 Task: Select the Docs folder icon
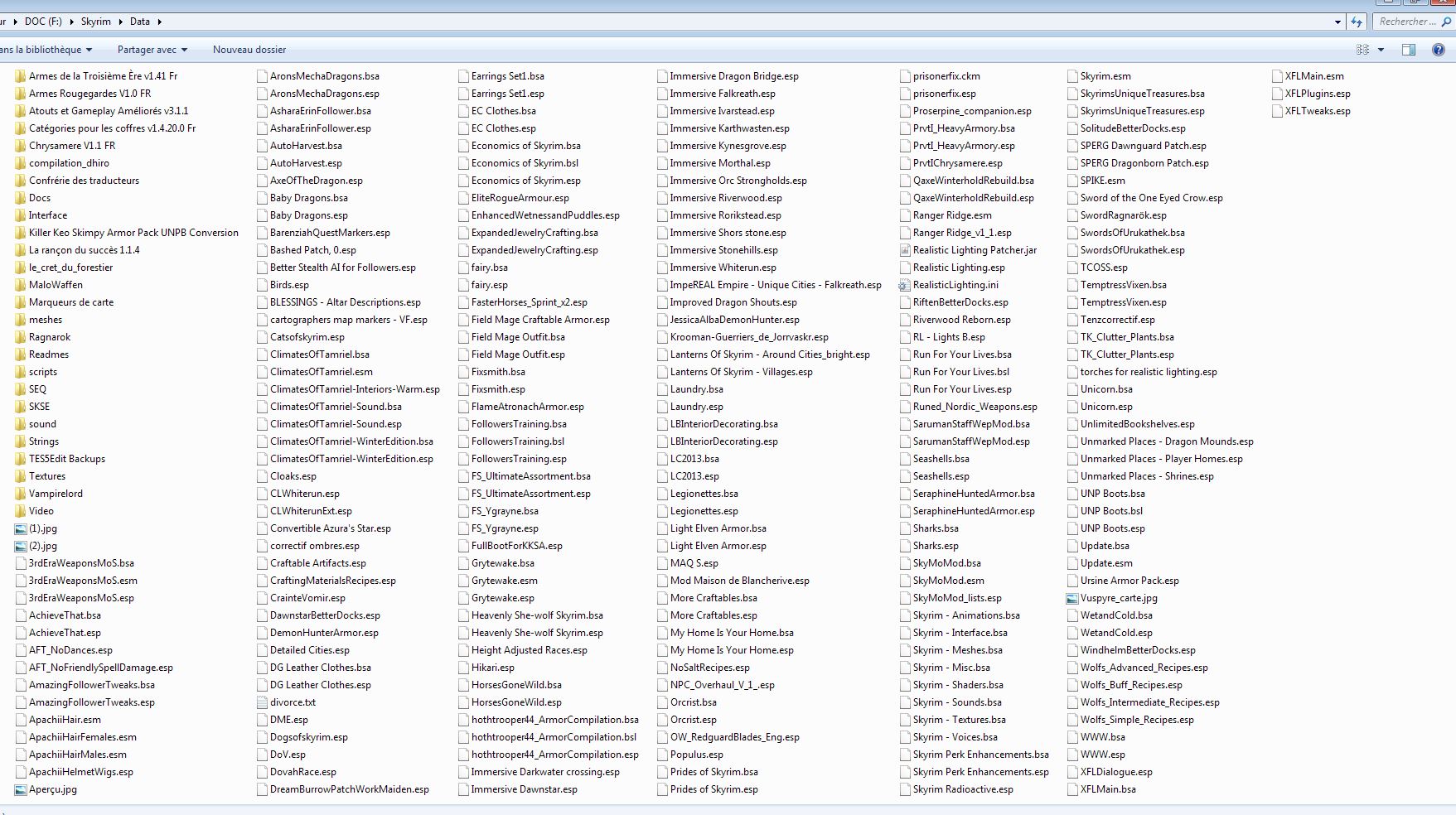(21, 198)
